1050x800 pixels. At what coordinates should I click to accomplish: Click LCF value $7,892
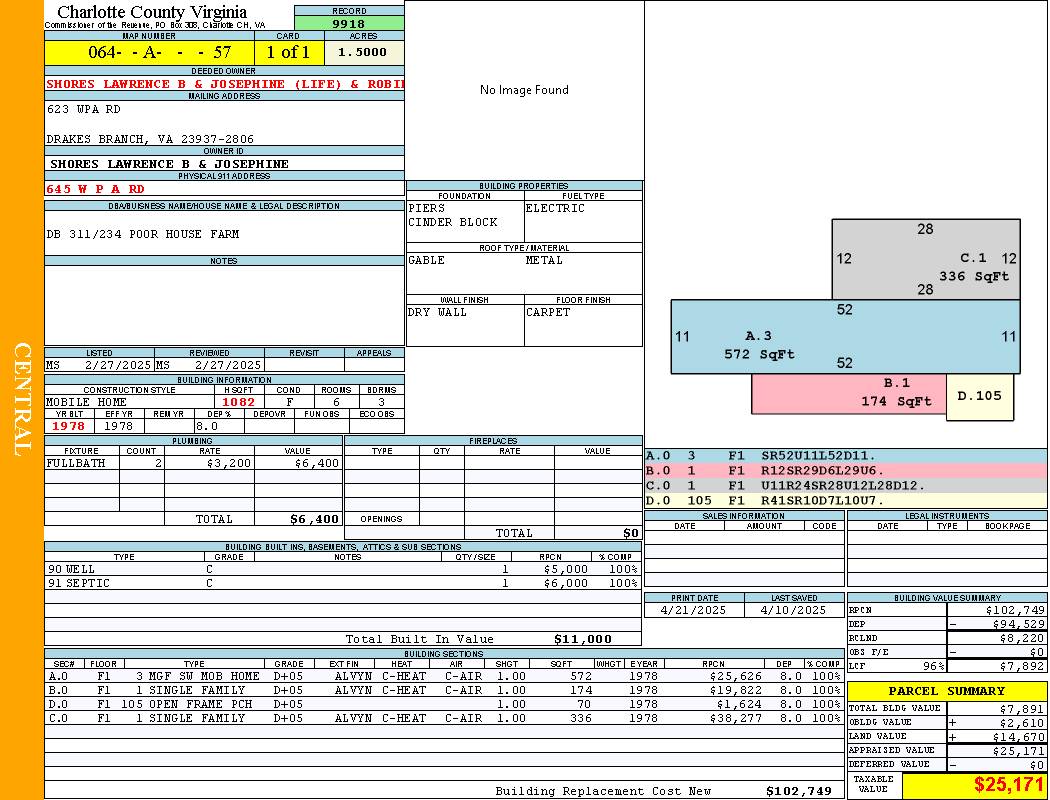click(1022, 666)
